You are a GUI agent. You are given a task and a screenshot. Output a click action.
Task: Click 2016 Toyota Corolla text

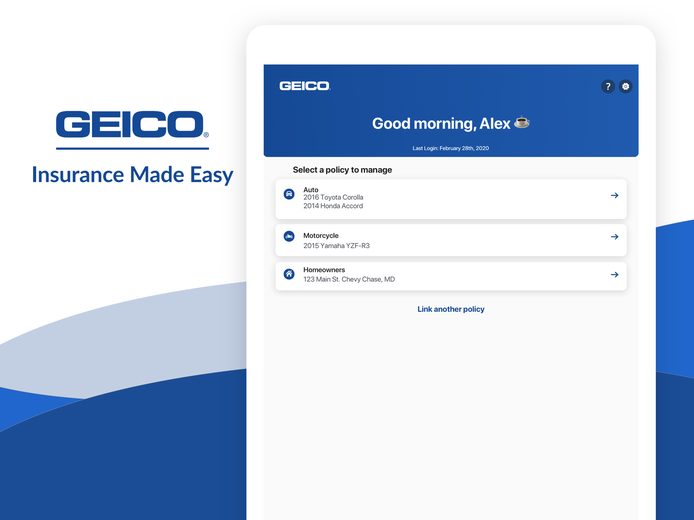coord(333,197)
